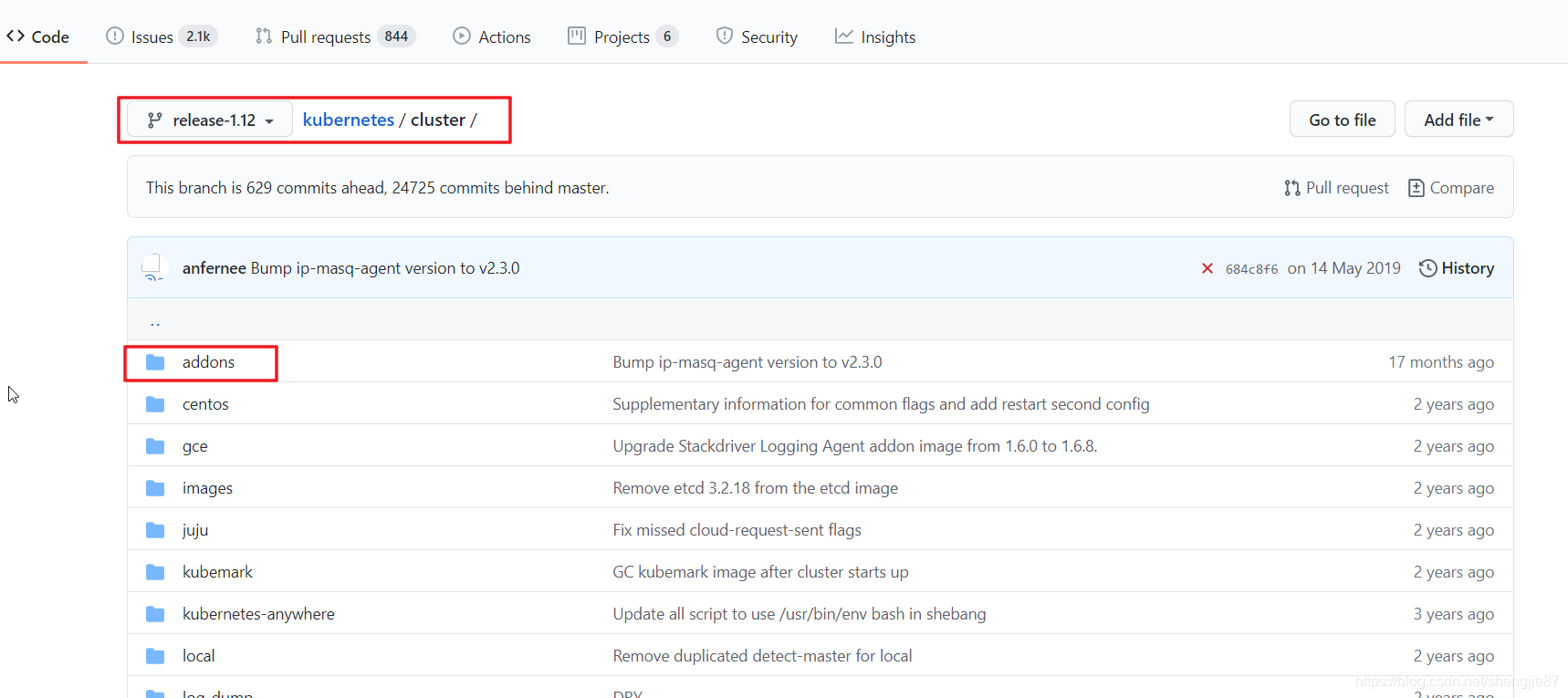Image resolution: width=1568 pixels, height=698 pixels.
Task: Open the juju folder
Action: pyautogui.click(x=195, y=529)
